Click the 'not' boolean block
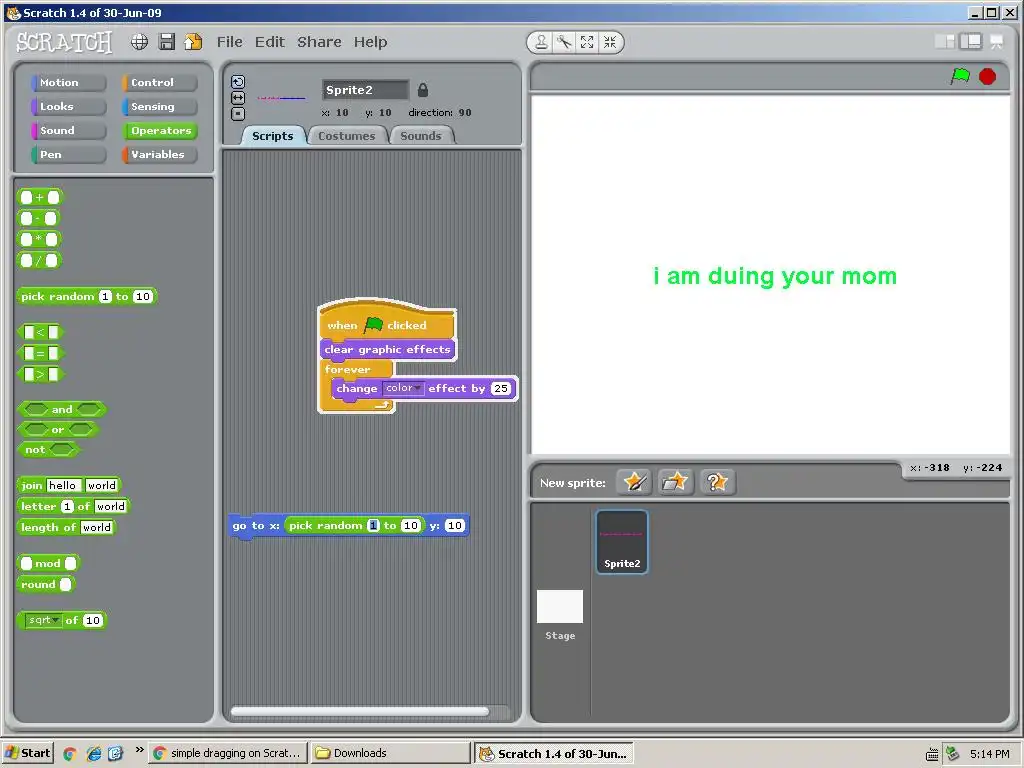 (x=48, y=450)
